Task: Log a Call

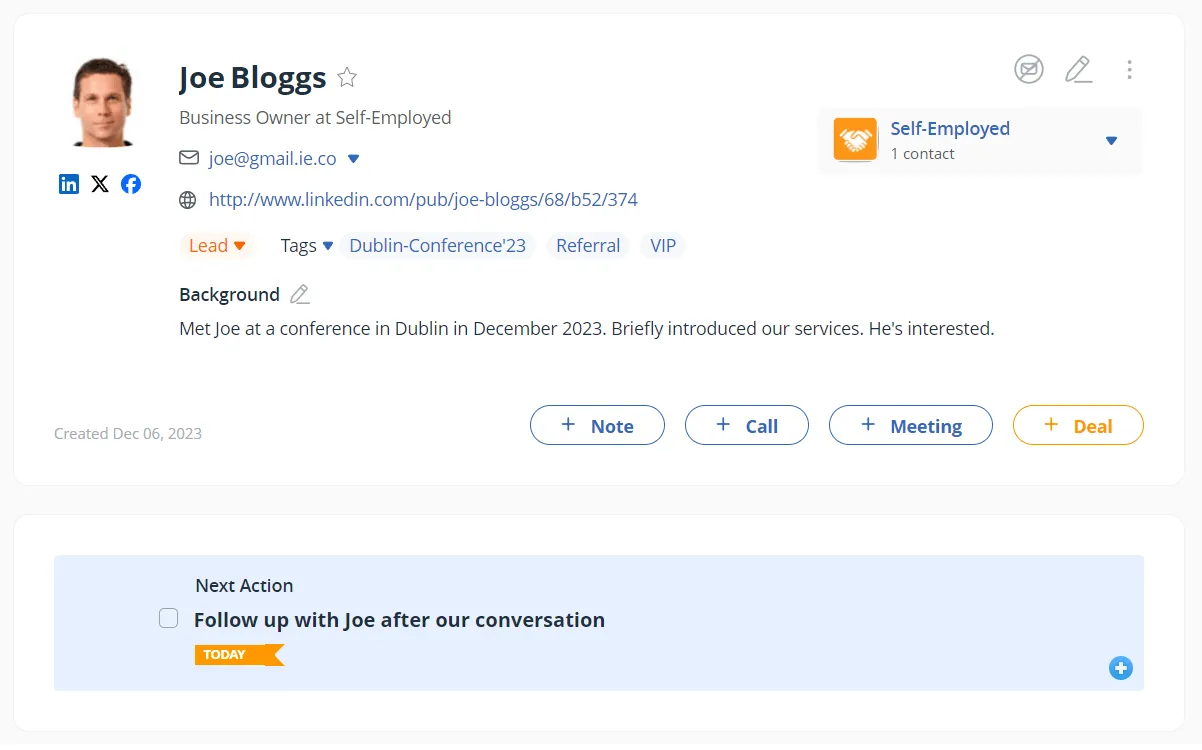Action: coord(747,425)
